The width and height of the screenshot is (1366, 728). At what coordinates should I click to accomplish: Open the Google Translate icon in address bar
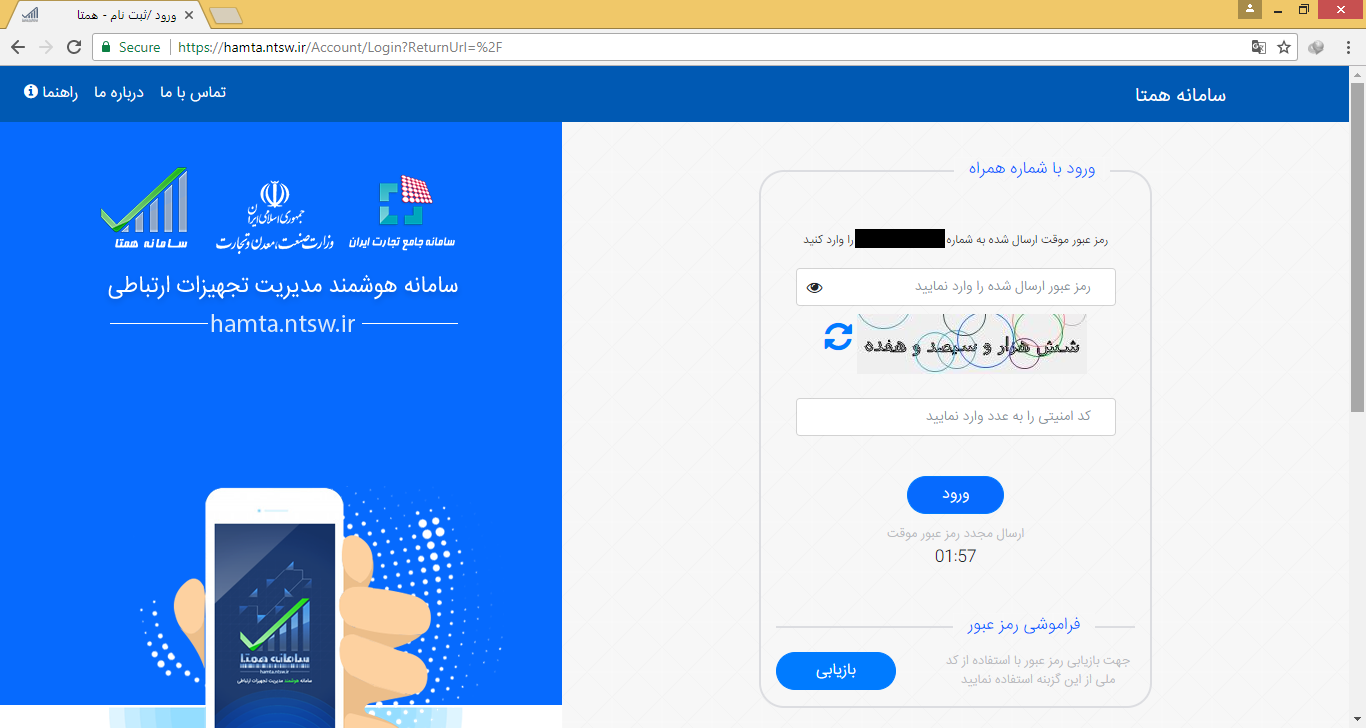(x=1259, y=47)
